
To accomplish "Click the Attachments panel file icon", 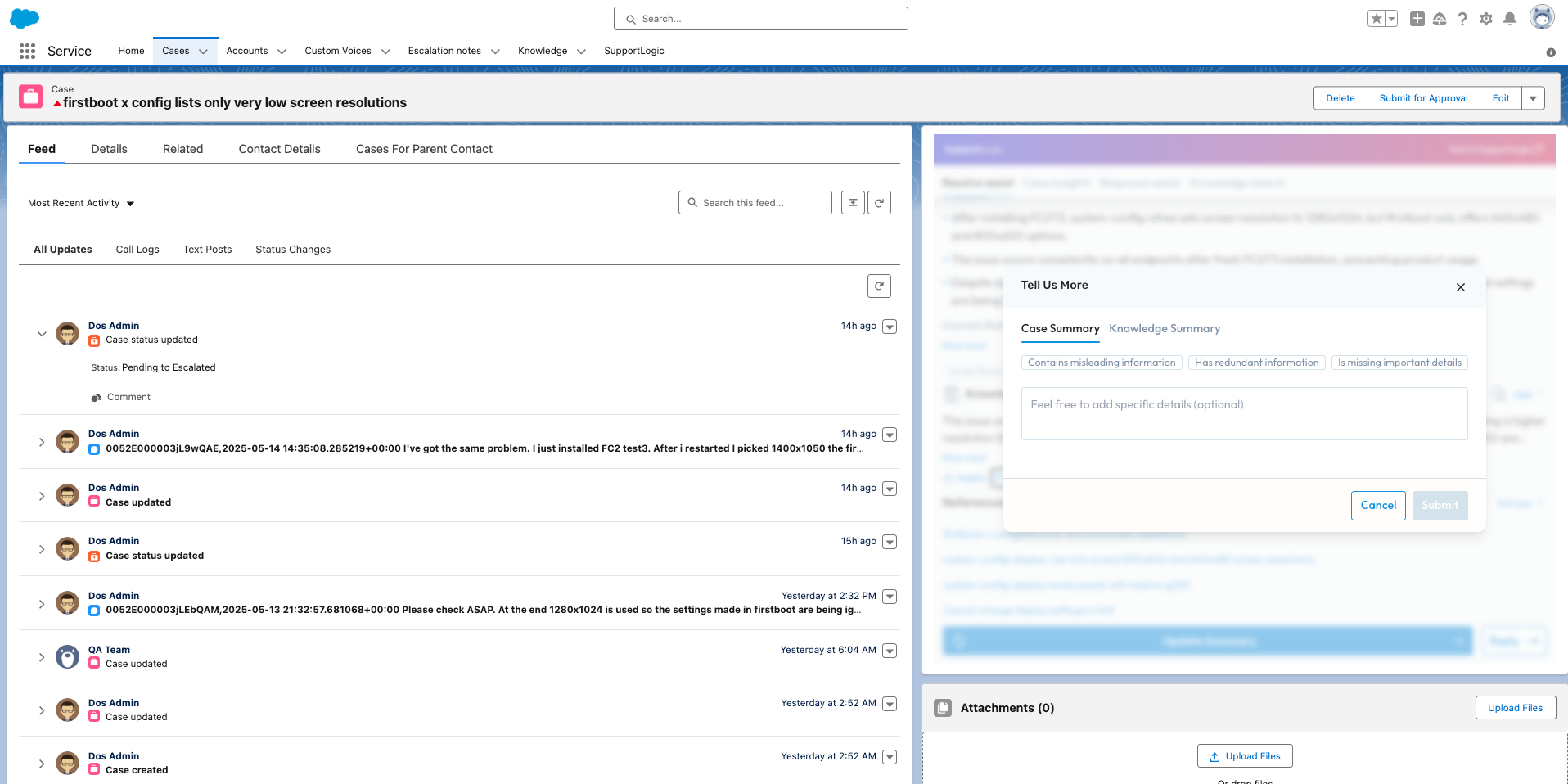I will pos(943,708).
